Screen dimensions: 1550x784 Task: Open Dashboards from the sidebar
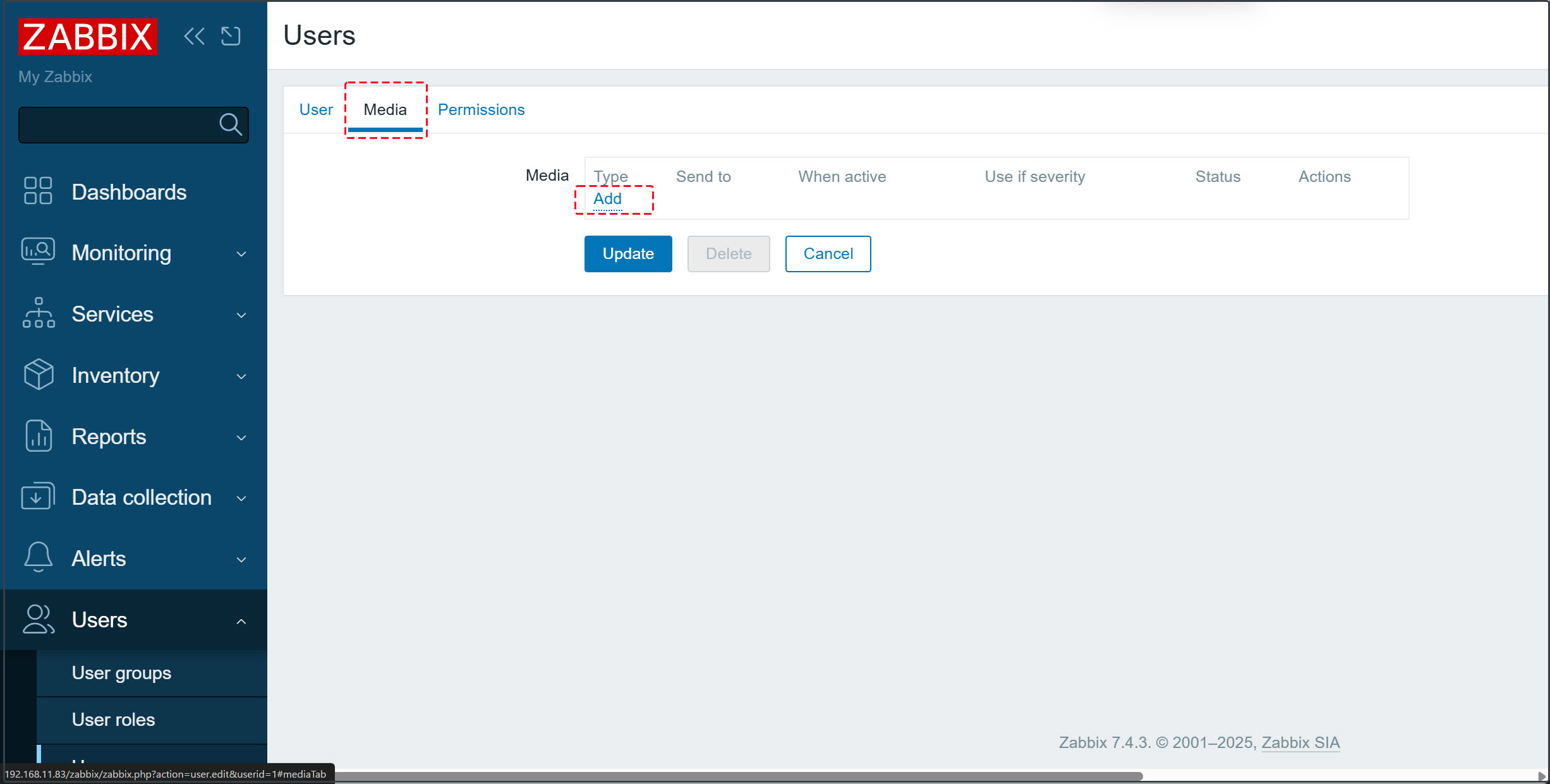coord(129,192)
